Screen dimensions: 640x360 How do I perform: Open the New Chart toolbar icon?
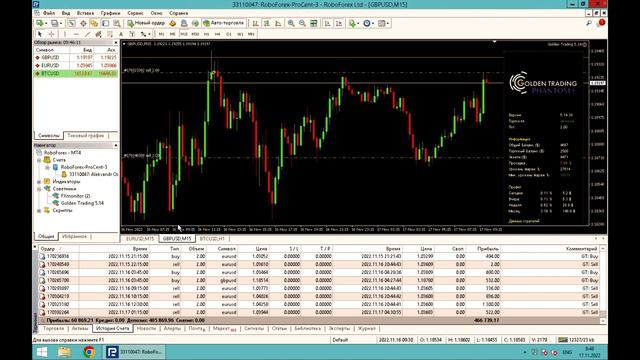coord(40,23)
